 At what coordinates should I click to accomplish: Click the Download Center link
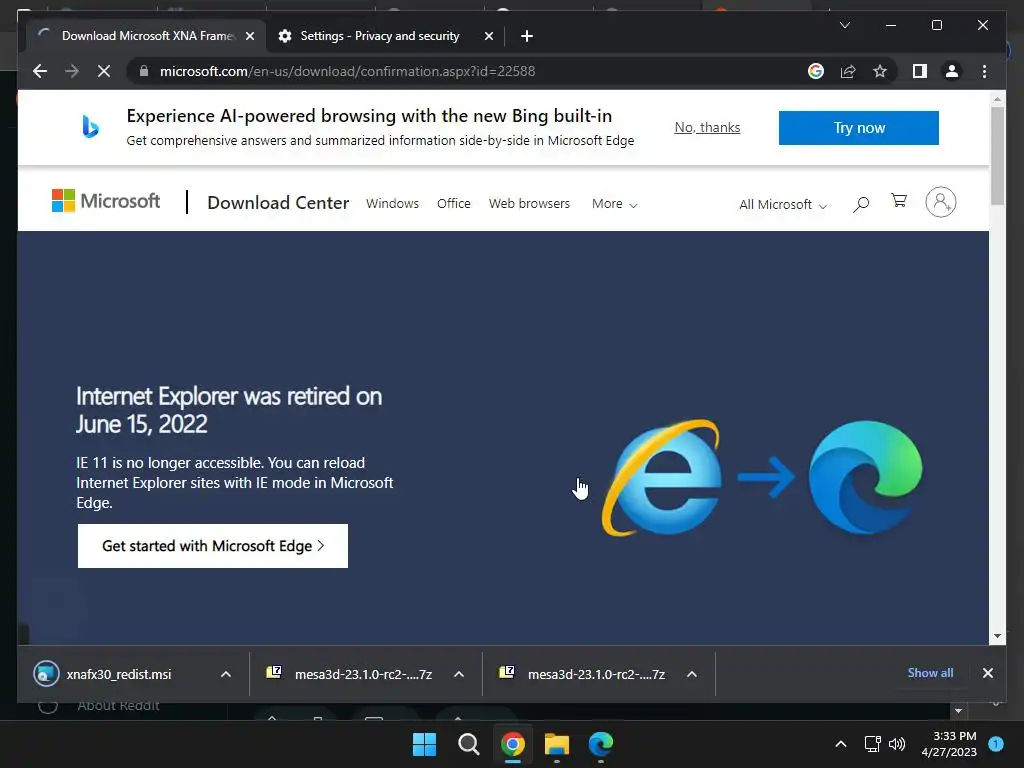tap(278, 202)
